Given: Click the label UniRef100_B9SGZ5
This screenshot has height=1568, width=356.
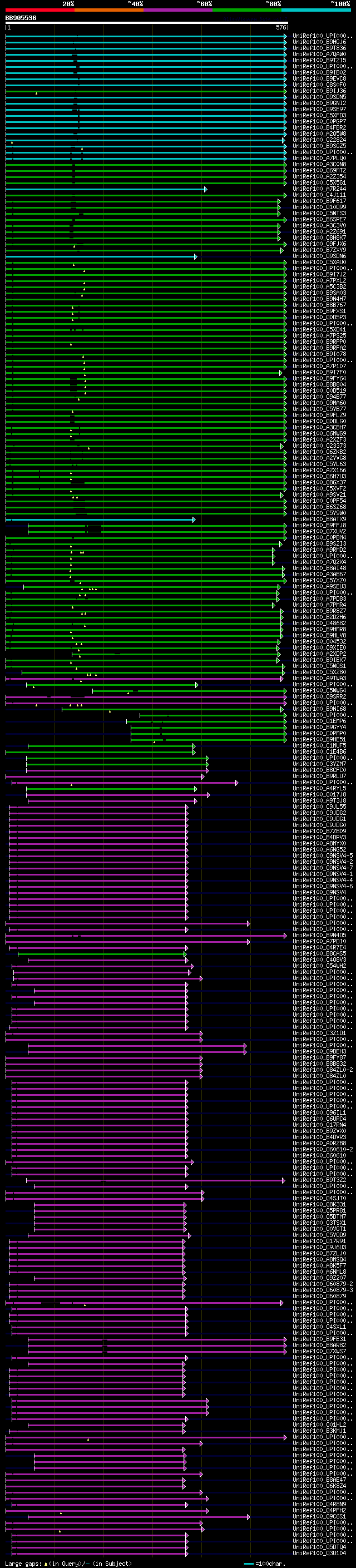Looking at the screenshot, I should (x=319, y=146).
